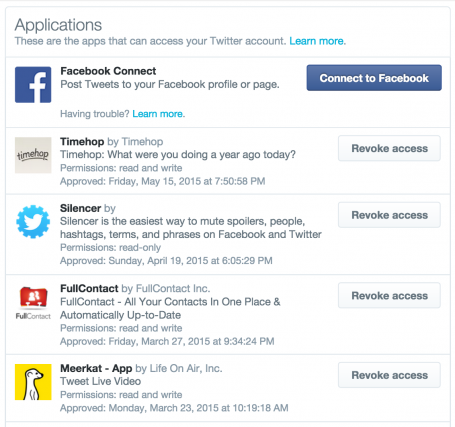Click FullContact Inc. developer name
The image size is (455, 427).
click(x=173, y=288)
